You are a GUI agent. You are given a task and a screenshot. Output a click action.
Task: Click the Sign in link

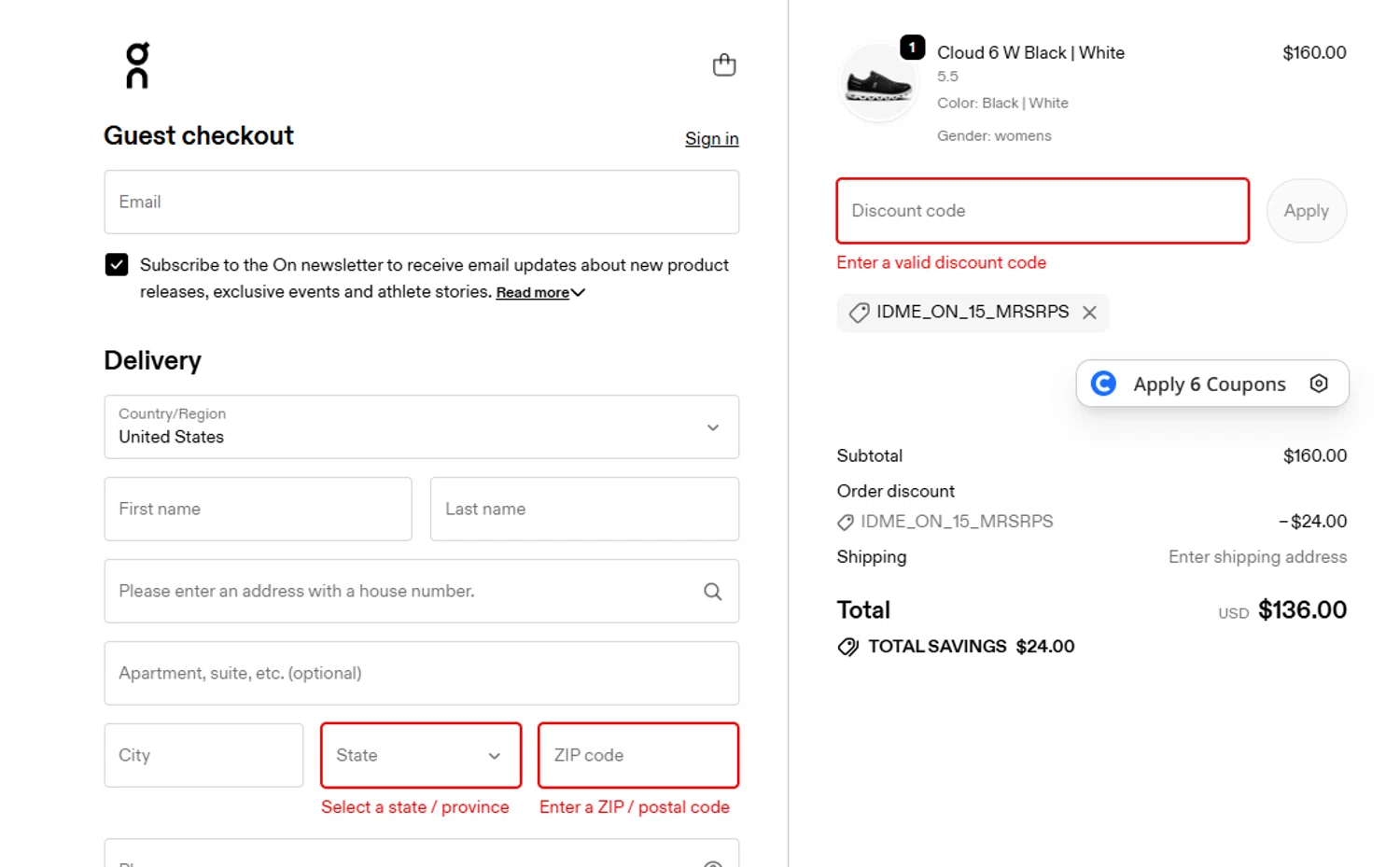(712, 139)
